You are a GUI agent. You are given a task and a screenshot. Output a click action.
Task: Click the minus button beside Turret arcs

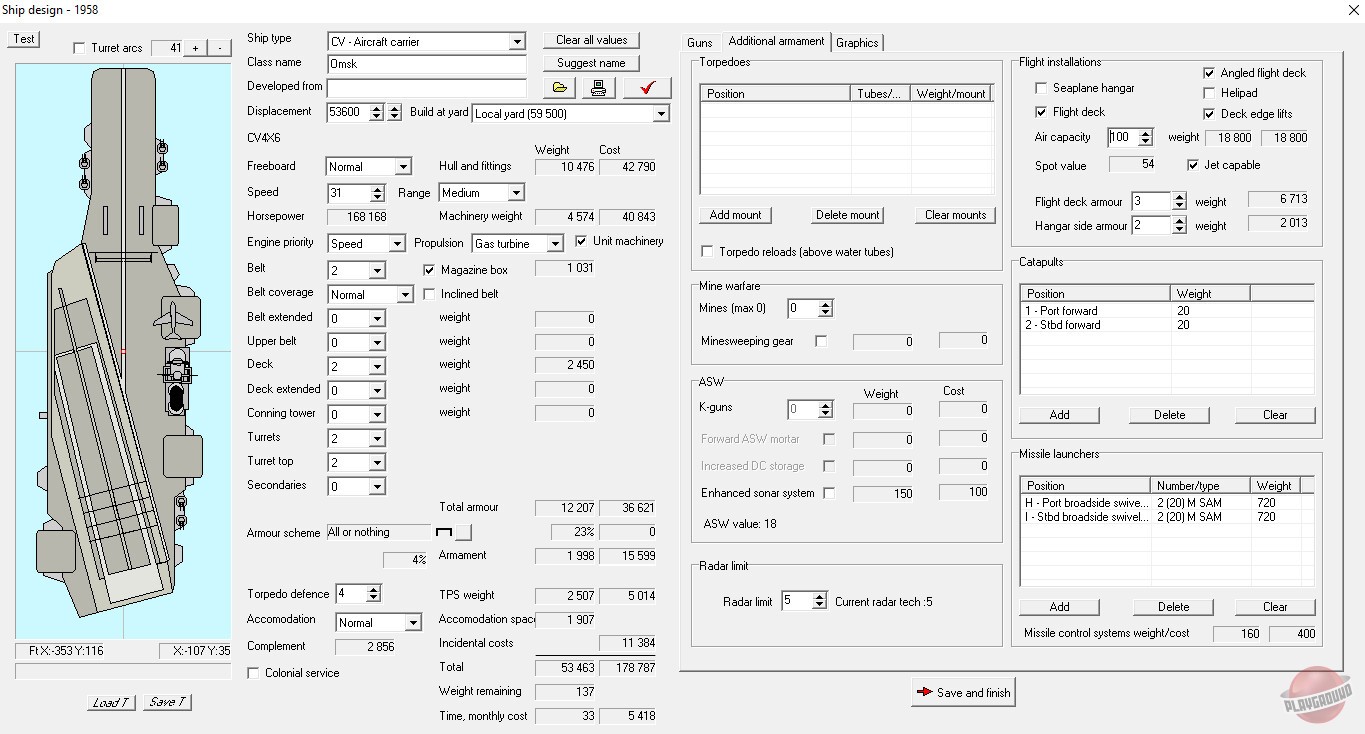(219, 48)
